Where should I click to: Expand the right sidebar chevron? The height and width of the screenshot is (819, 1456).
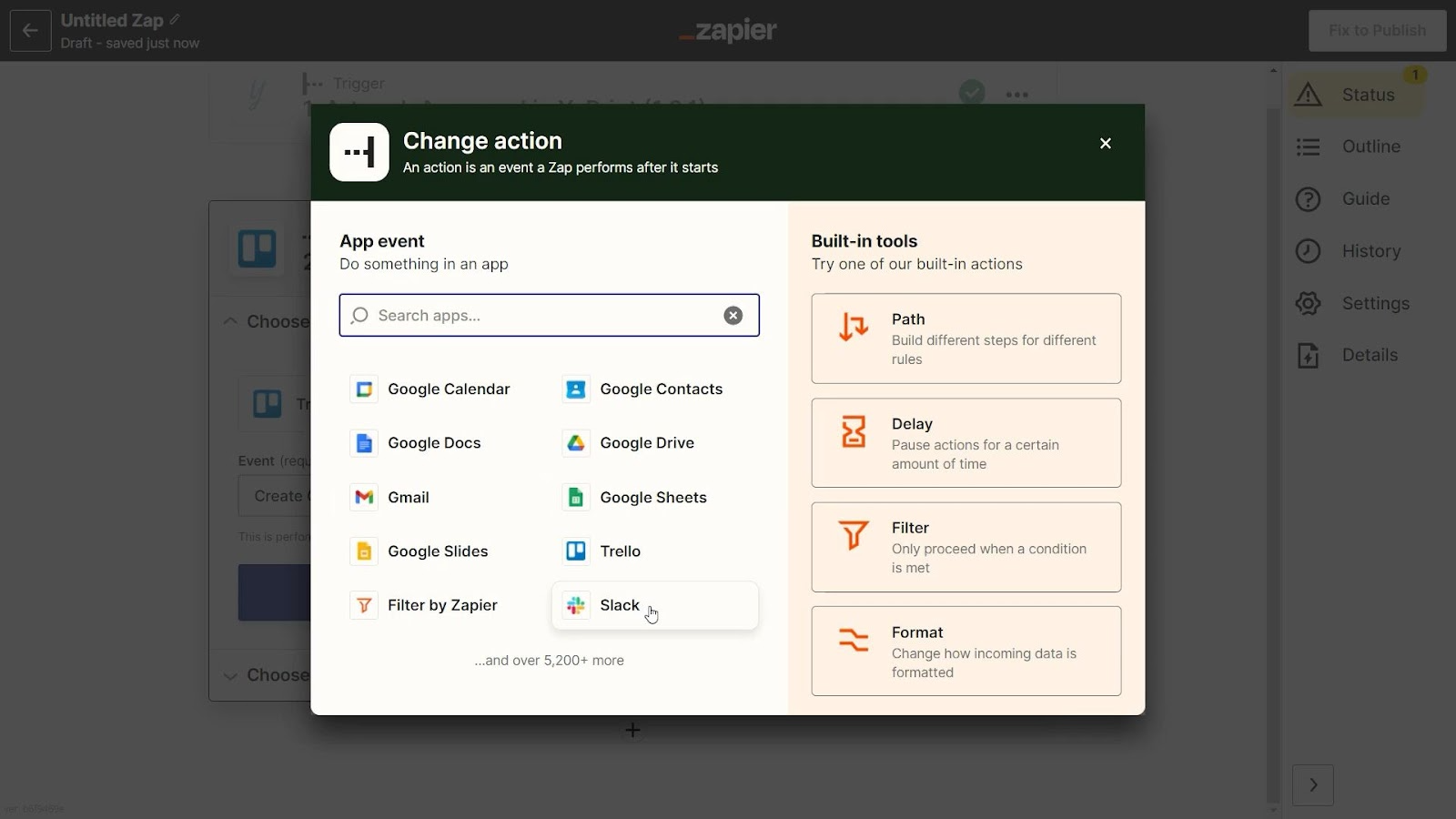(1313, 785)
